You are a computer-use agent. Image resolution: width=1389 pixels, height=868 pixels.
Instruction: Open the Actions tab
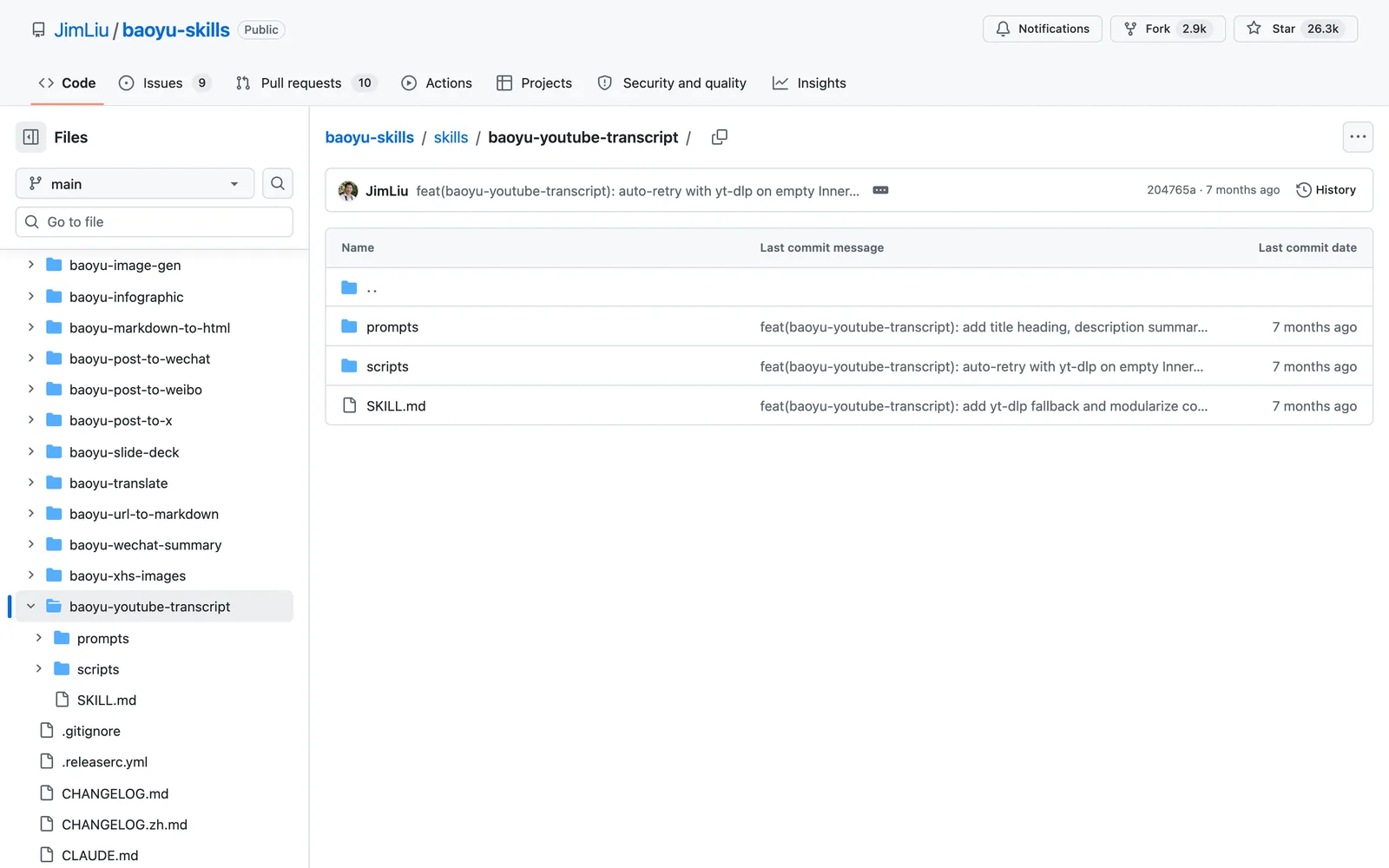point(437,83)
